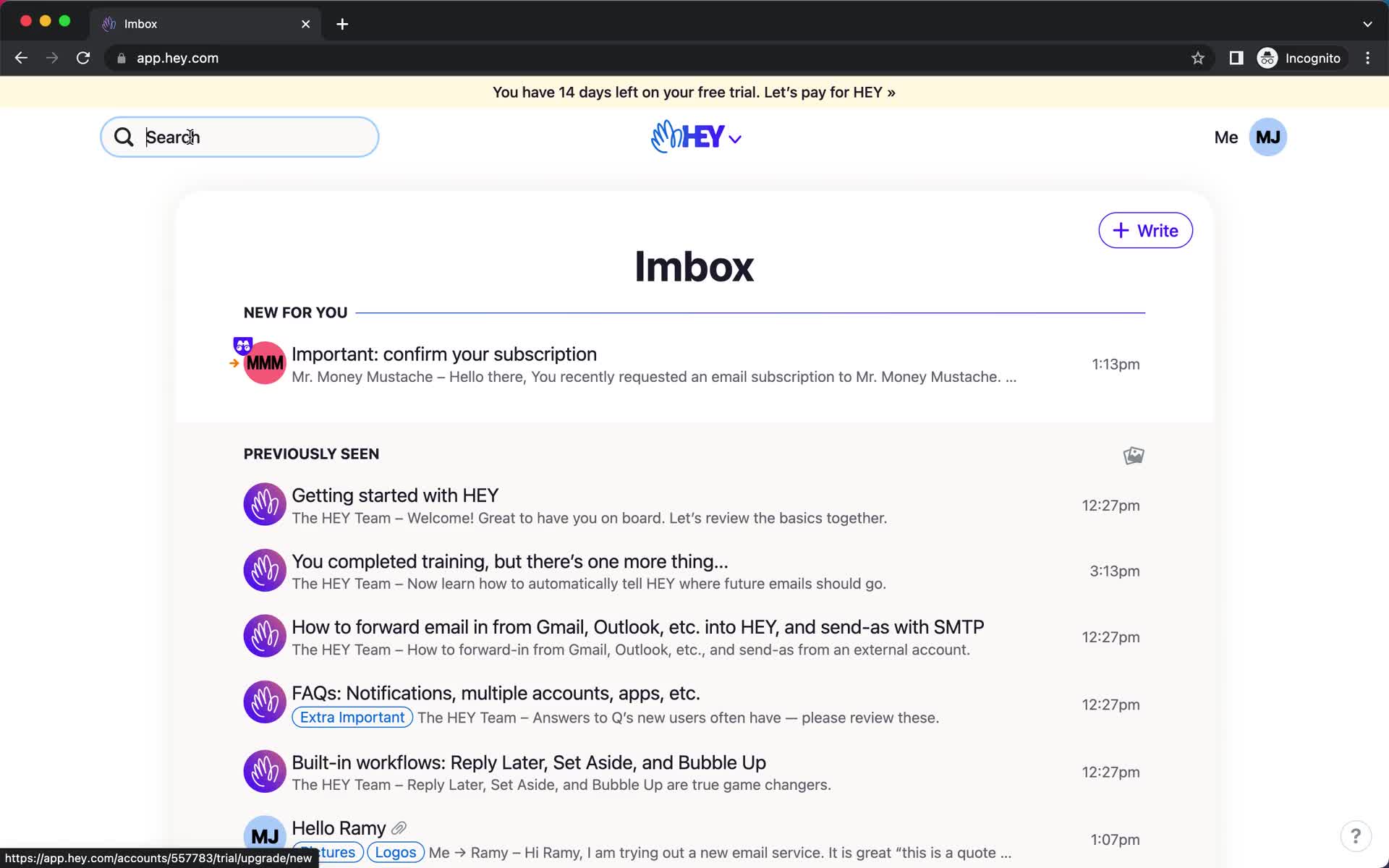1389x868 pixels.
Task: Click the Logos label tag
Action: coord(395,852)
